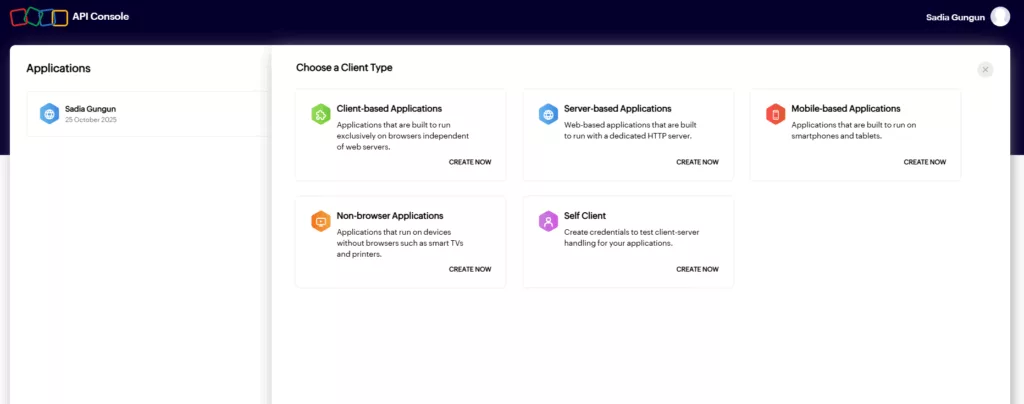Click the Non-browser Applications orange icon
The image size is (1024, 404).
(x=320, y=221)
